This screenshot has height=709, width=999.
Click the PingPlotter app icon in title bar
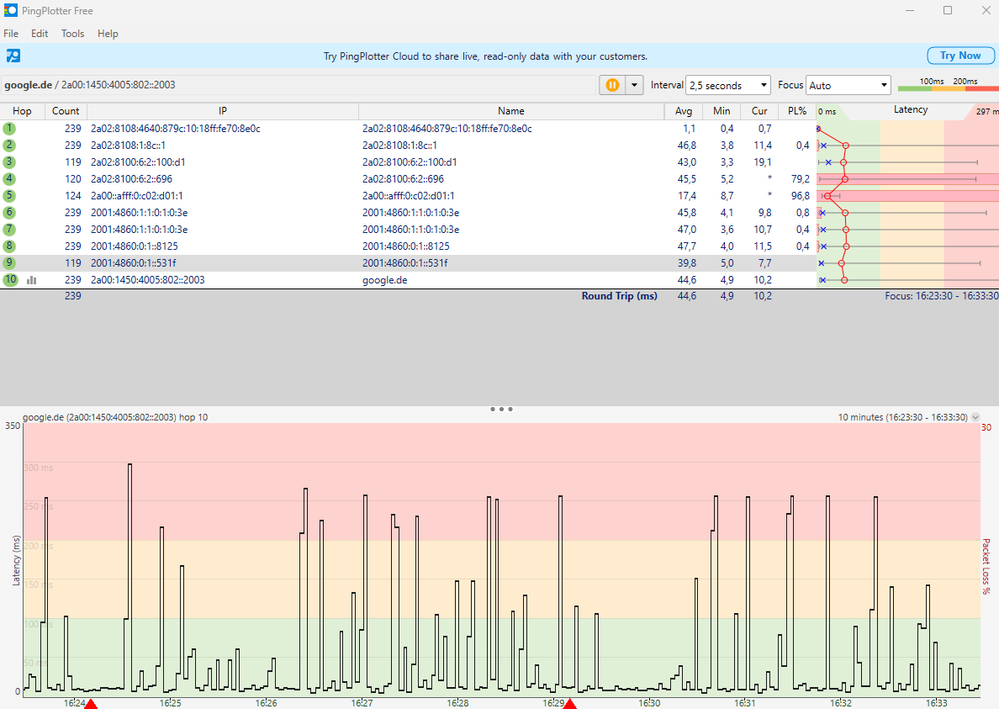[x=11, y=10]
